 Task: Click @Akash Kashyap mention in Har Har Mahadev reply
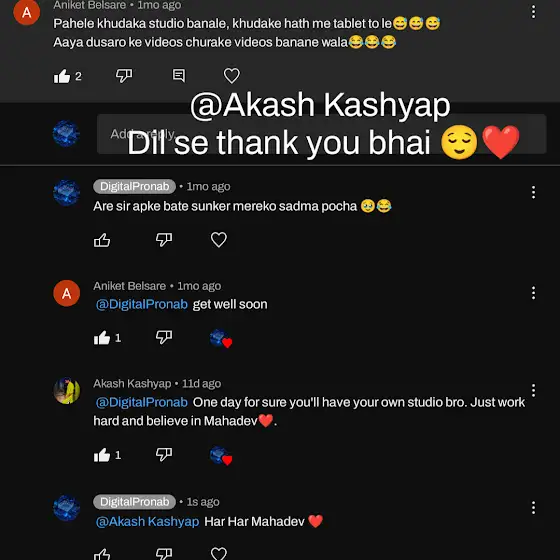pos(148,521)
